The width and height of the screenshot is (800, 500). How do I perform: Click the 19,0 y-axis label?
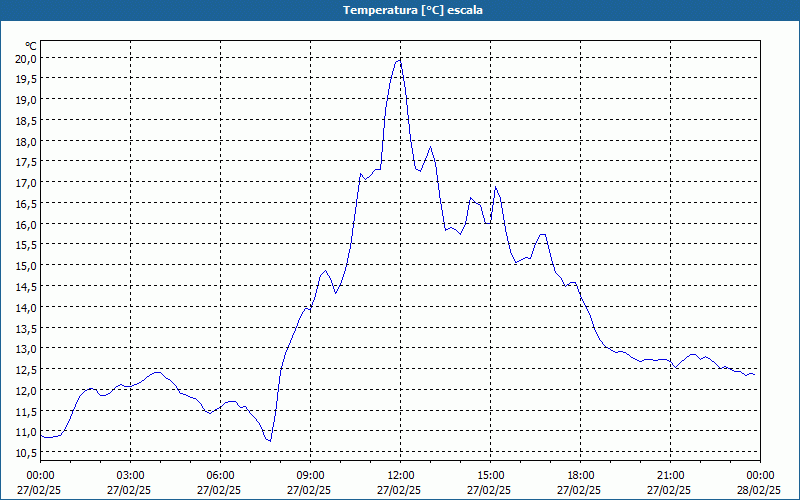(26, 100)
